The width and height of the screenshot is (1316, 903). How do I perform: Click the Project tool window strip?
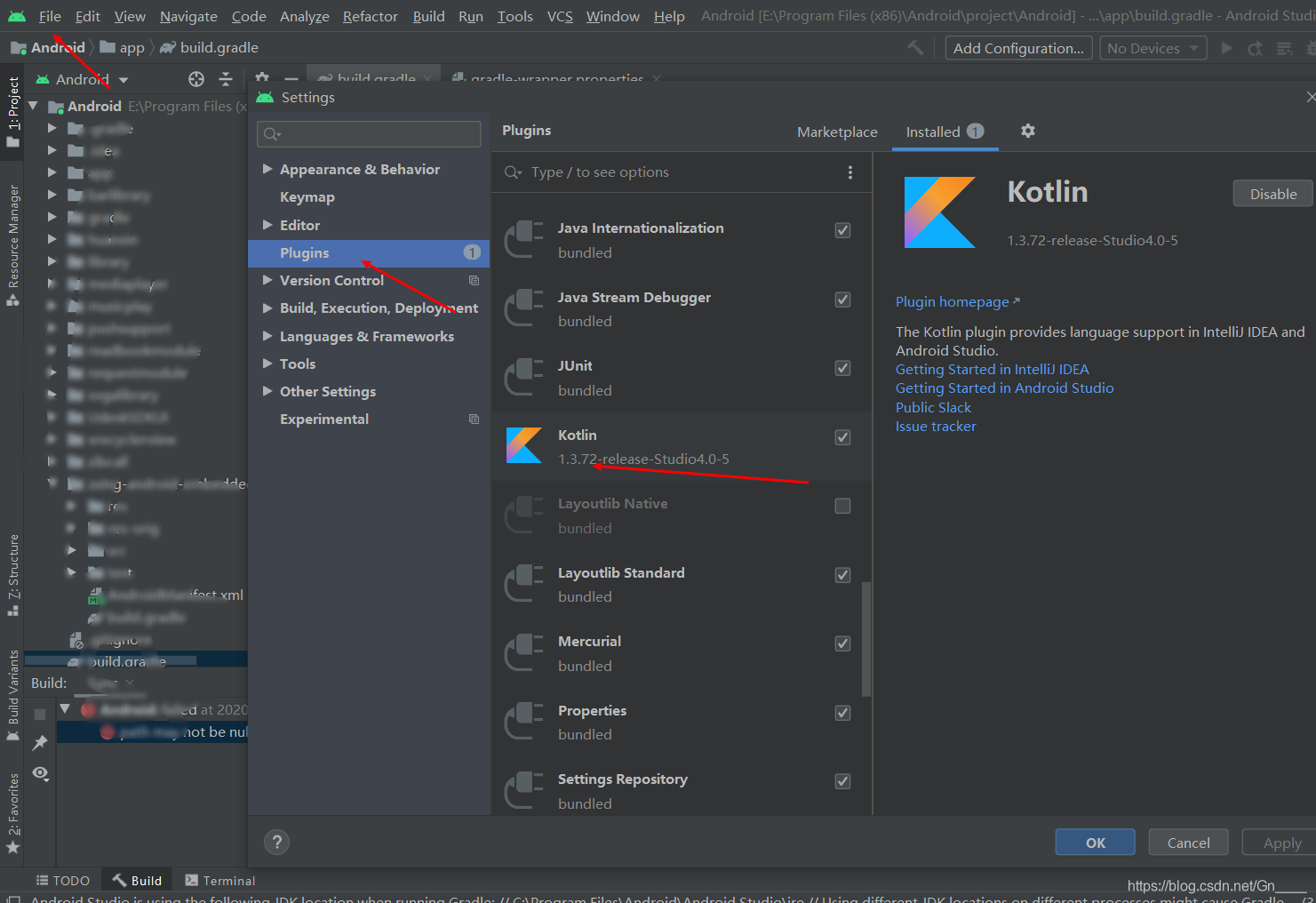[x=12, y=111]
